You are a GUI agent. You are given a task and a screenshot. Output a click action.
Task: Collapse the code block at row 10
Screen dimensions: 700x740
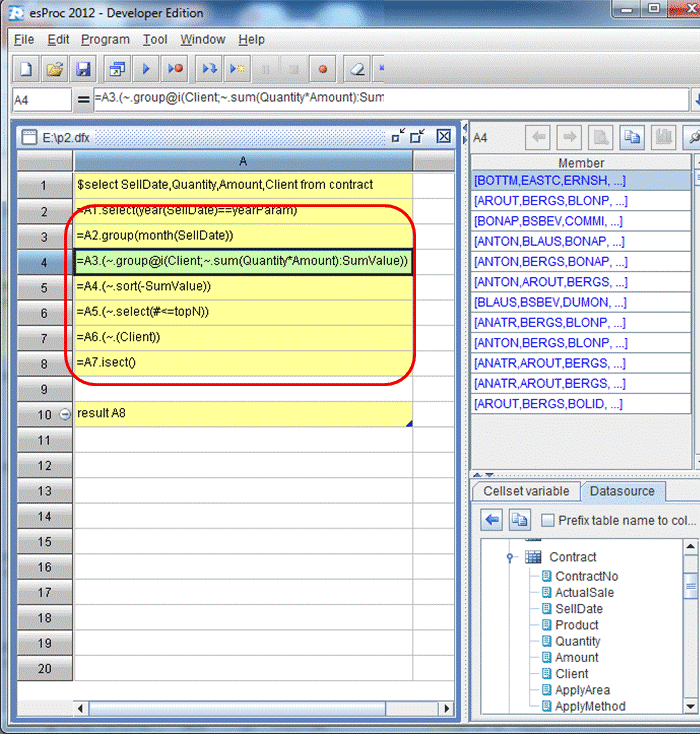click(x=65, y=414)
